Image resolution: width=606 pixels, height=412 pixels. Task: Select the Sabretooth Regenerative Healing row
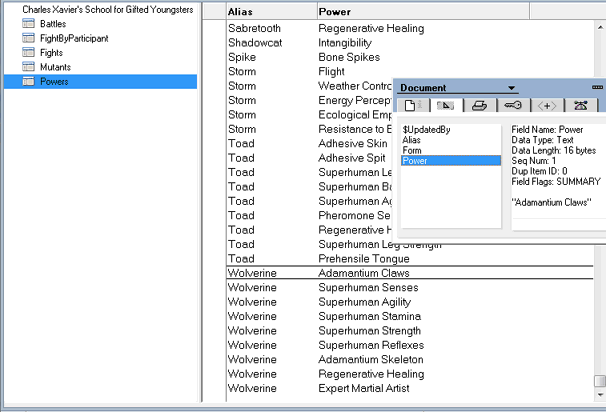tap(410, 28)
